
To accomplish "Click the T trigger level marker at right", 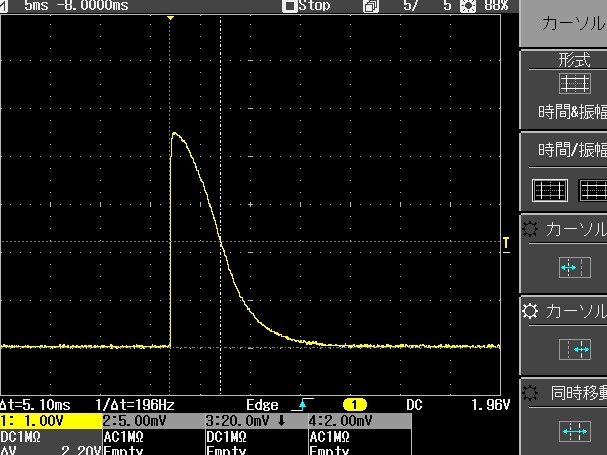I will 506,244.
